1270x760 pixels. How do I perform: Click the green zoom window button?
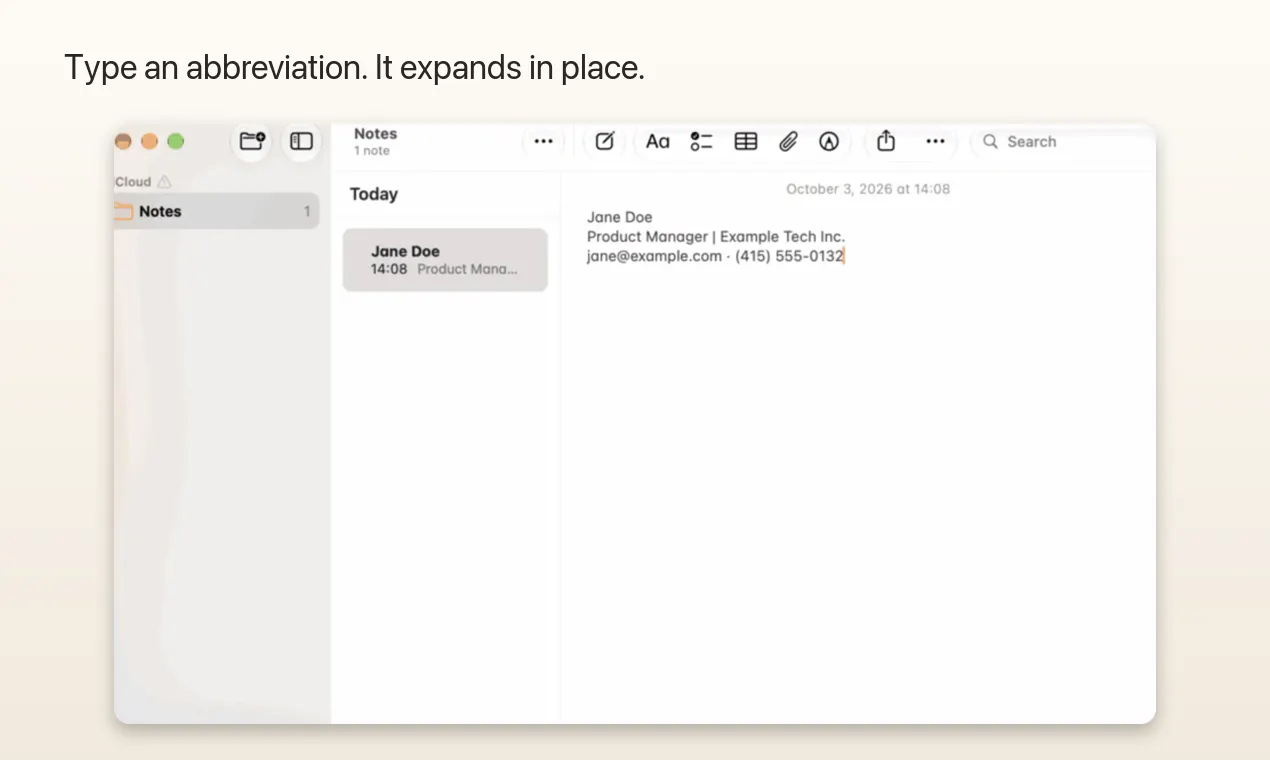[175, 141]
